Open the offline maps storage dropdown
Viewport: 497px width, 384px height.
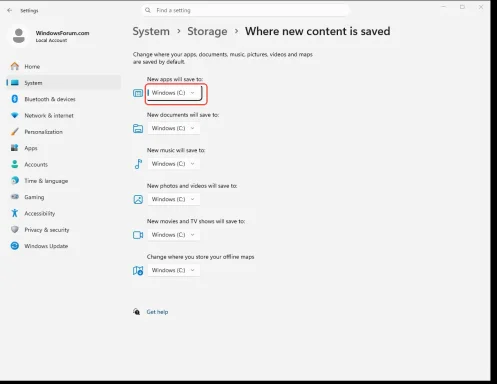click(174, 270)
